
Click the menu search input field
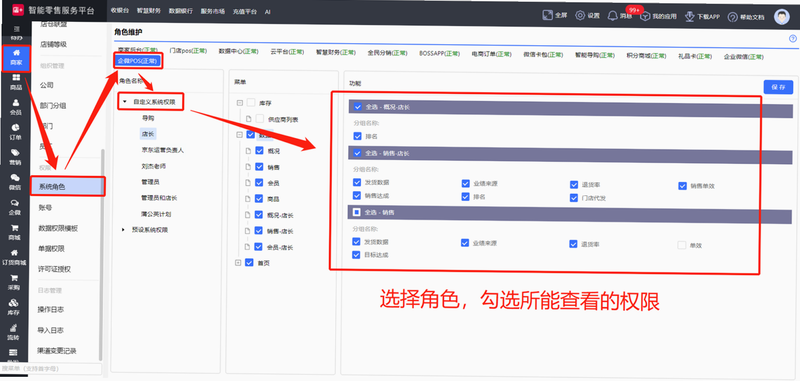pos(51,368)
